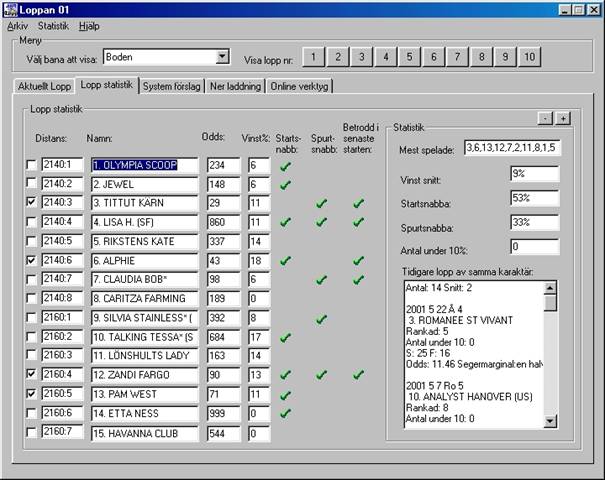Open the Hjälp menu
This screenshot has width=605, height=480.
(x=89, y=26)
